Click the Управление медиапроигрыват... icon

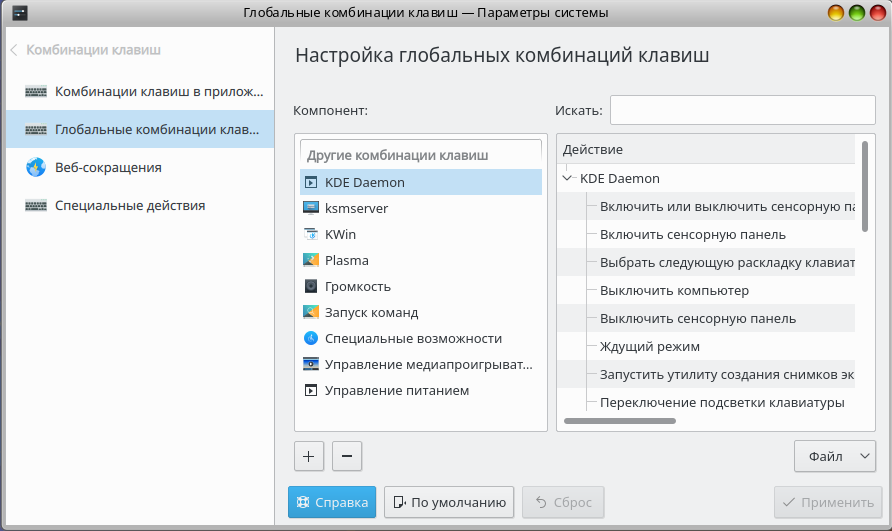(x=311, y=364)
